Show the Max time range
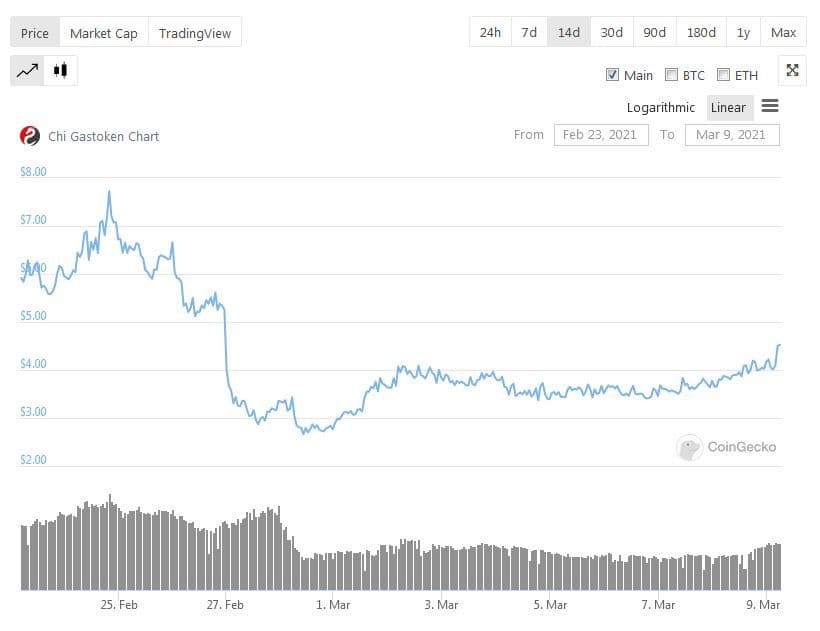 [784, 32]
